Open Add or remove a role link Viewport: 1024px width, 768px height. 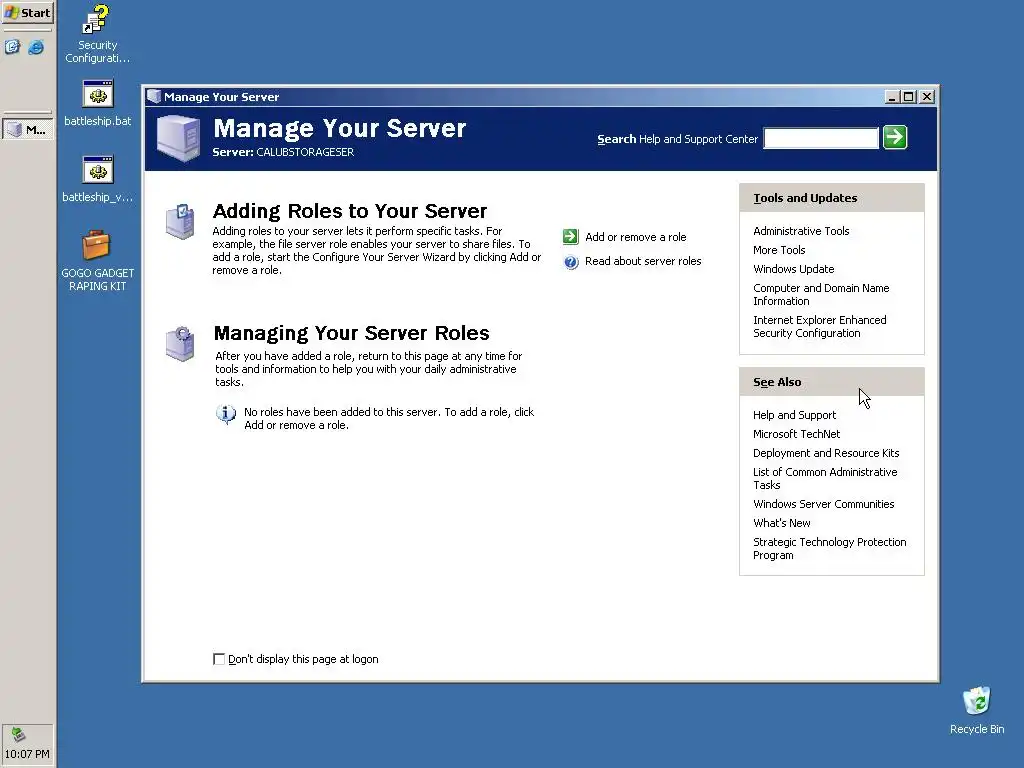[635, 237]
